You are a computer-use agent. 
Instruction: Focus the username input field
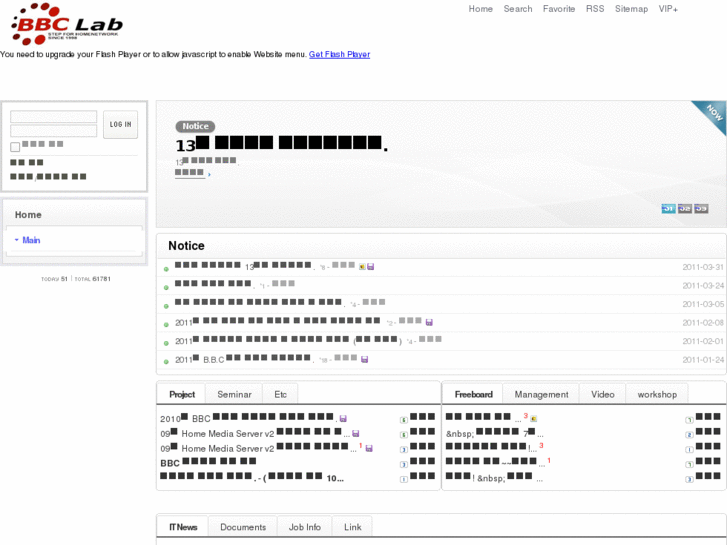pyautogui.click(x=53, y=116)
